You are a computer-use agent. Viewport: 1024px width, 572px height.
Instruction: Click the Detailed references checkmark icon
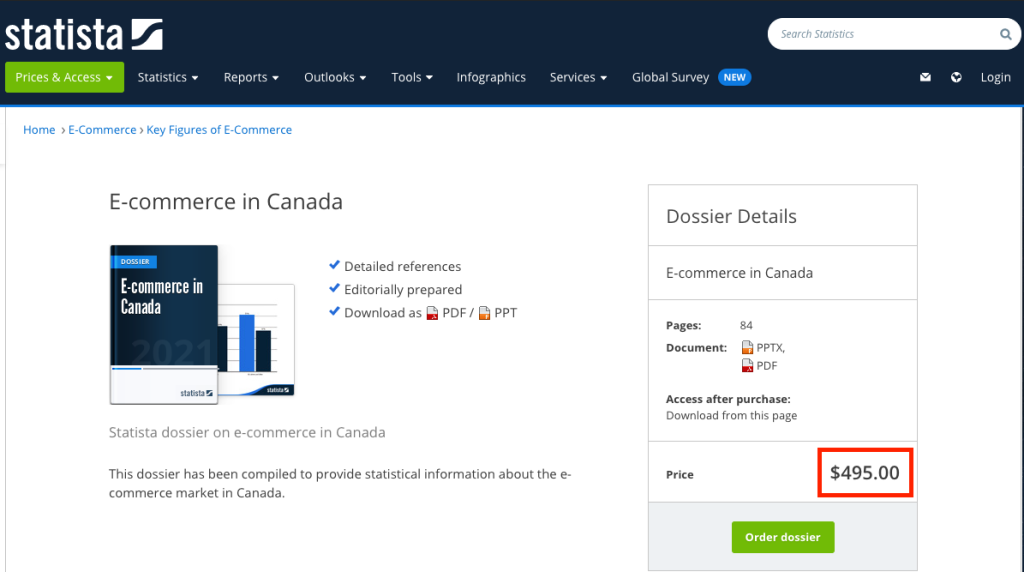[334, 264]
